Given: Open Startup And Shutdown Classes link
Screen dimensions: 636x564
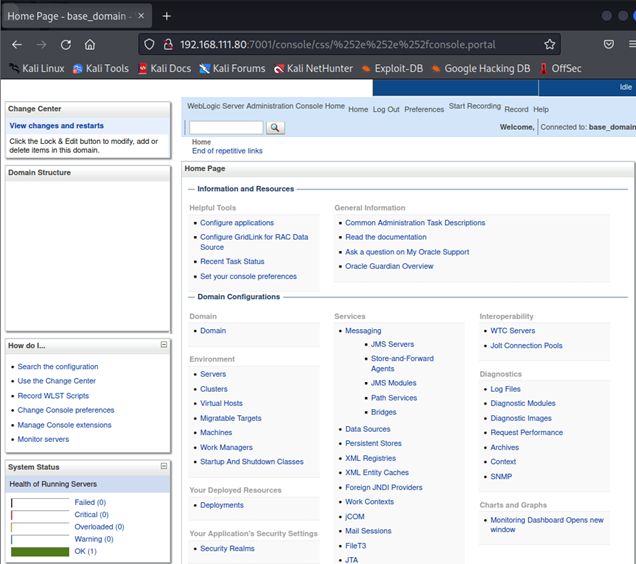Looking at the screenshot, I should pyautogui.click(x=251, y=462).
